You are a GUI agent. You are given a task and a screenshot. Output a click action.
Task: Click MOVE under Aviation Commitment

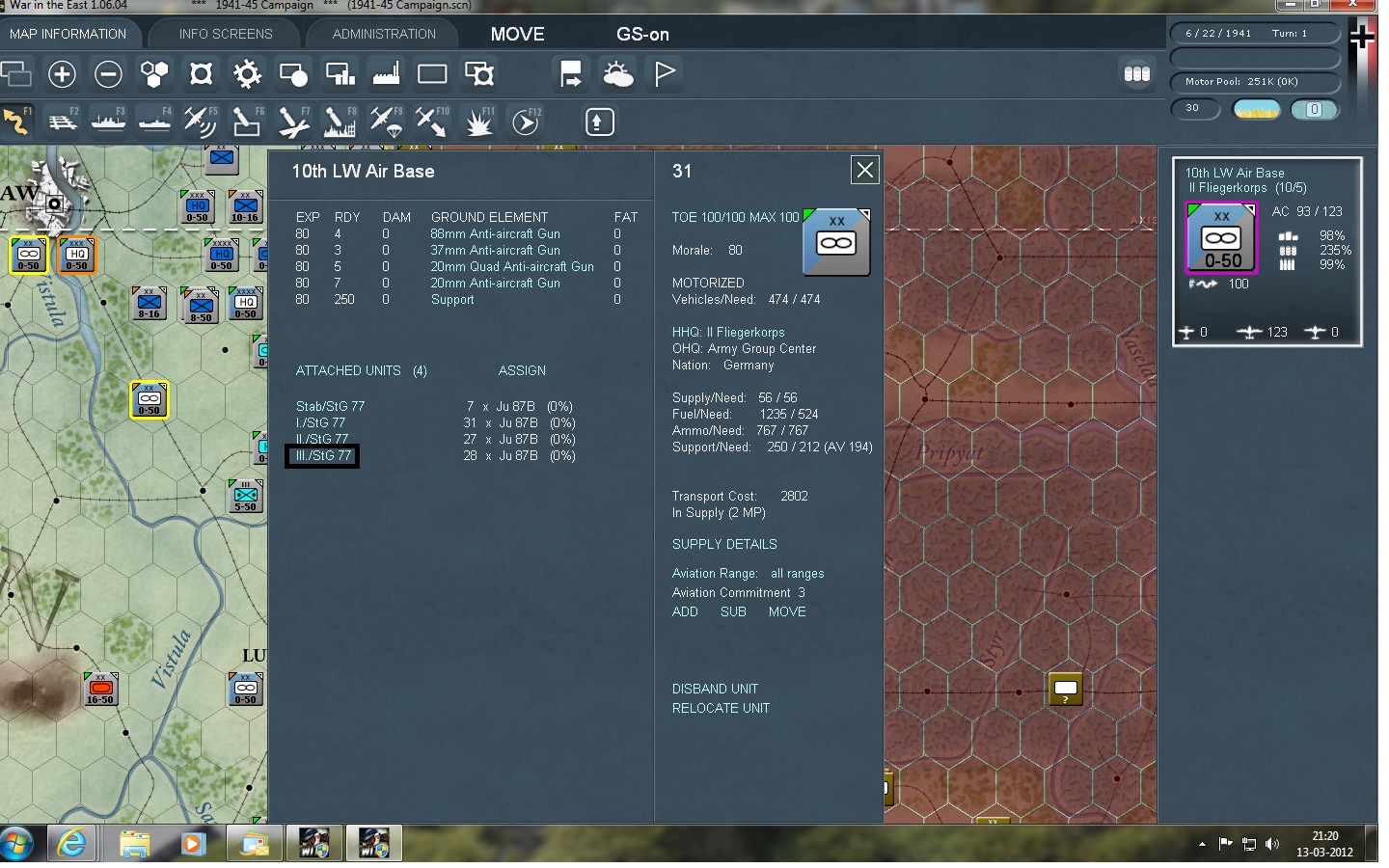(787, 611)
